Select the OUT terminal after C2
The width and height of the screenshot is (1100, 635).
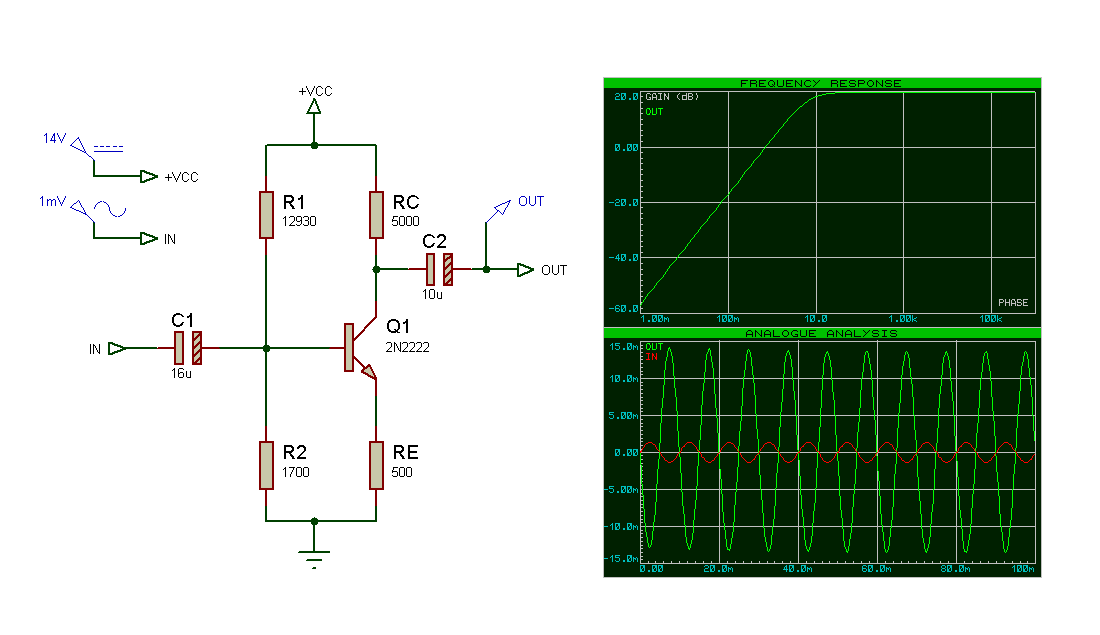click(x=525, y=269)
